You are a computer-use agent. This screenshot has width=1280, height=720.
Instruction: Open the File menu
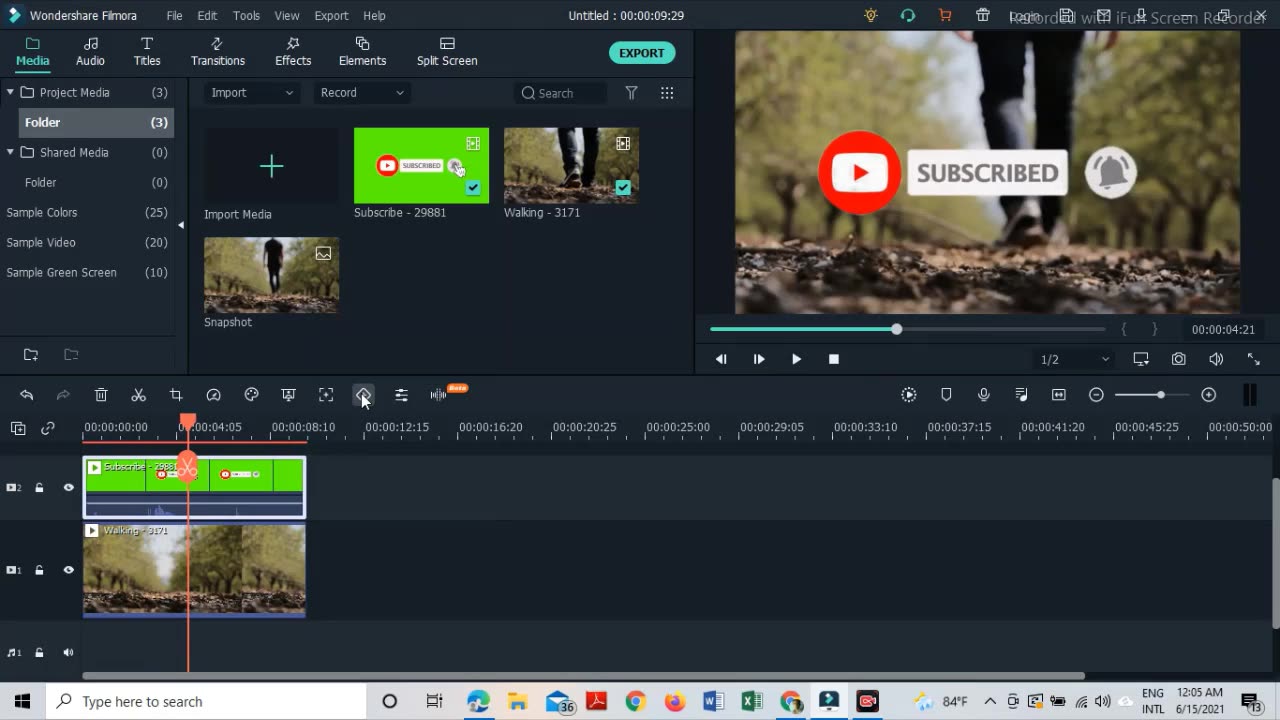[x=174, y=16]
